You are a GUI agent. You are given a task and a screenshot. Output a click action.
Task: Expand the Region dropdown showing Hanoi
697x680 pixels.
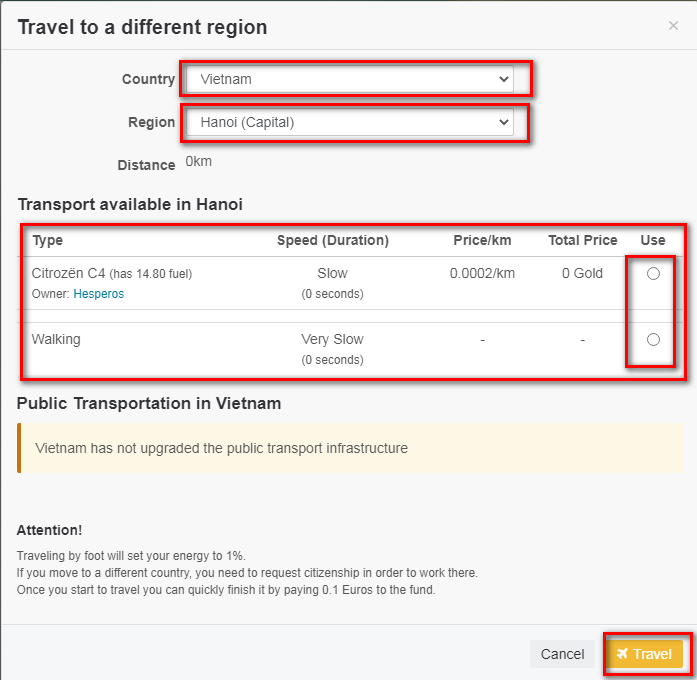tap(349, 123)
